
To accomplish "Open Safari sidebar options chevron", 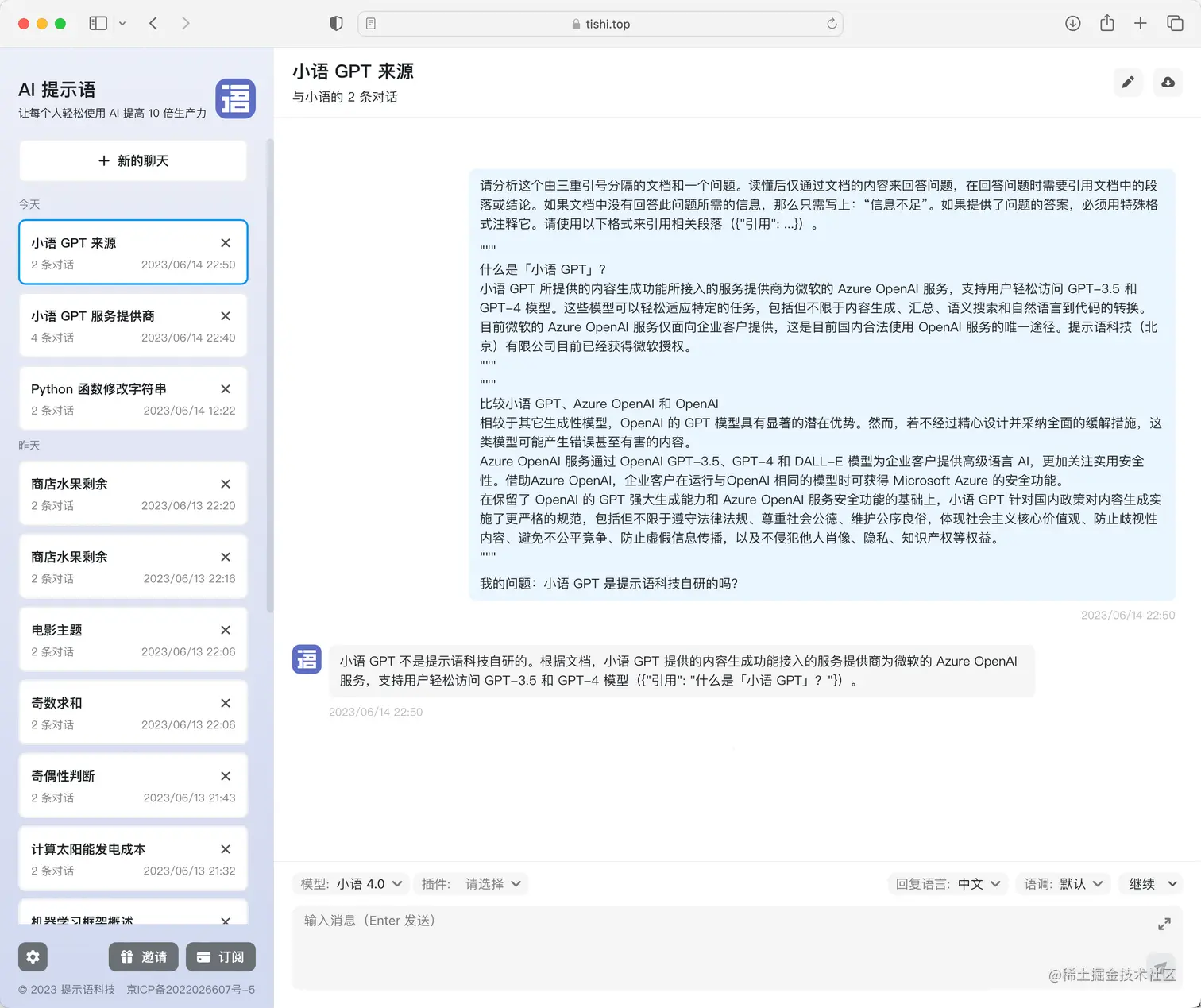I will tap(122, 24).
